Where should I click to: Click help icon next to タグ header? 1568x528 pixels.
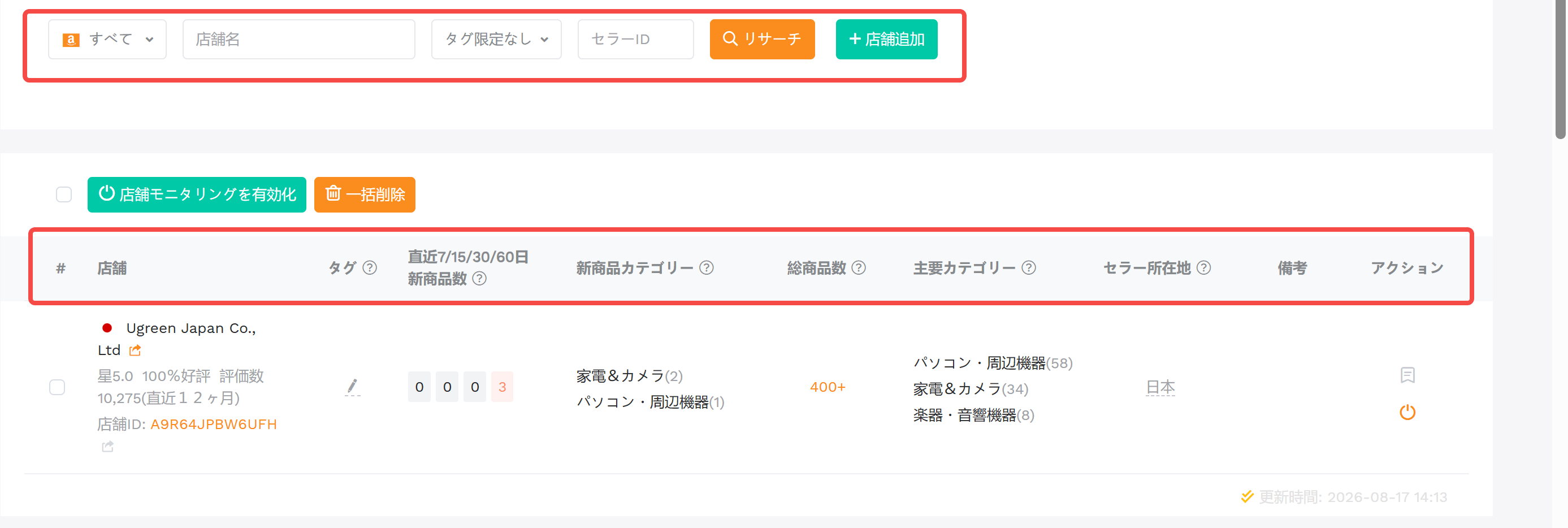[370, 267]
